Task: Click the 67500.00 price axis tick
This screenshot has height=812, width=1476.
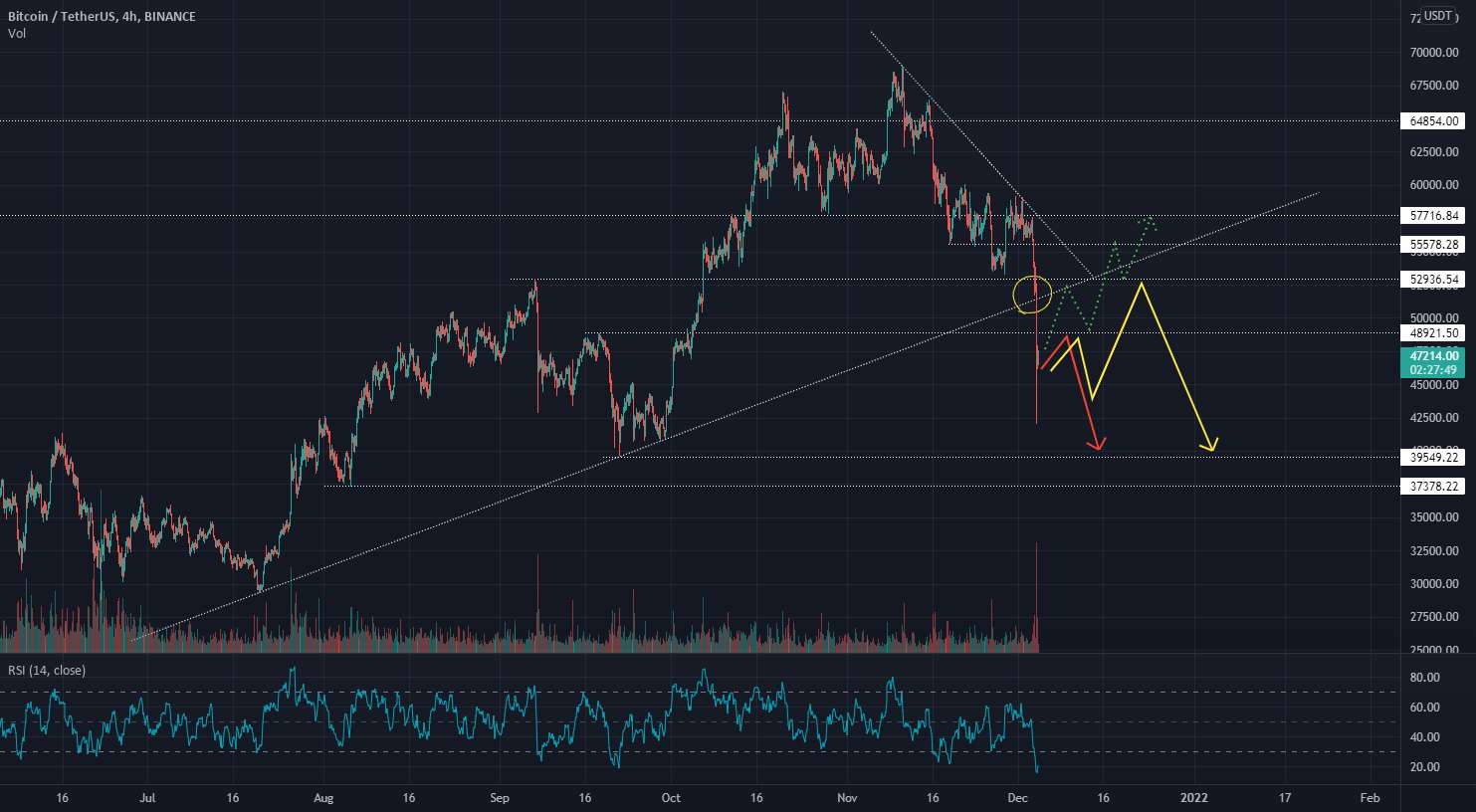Action: (1434, 86)
